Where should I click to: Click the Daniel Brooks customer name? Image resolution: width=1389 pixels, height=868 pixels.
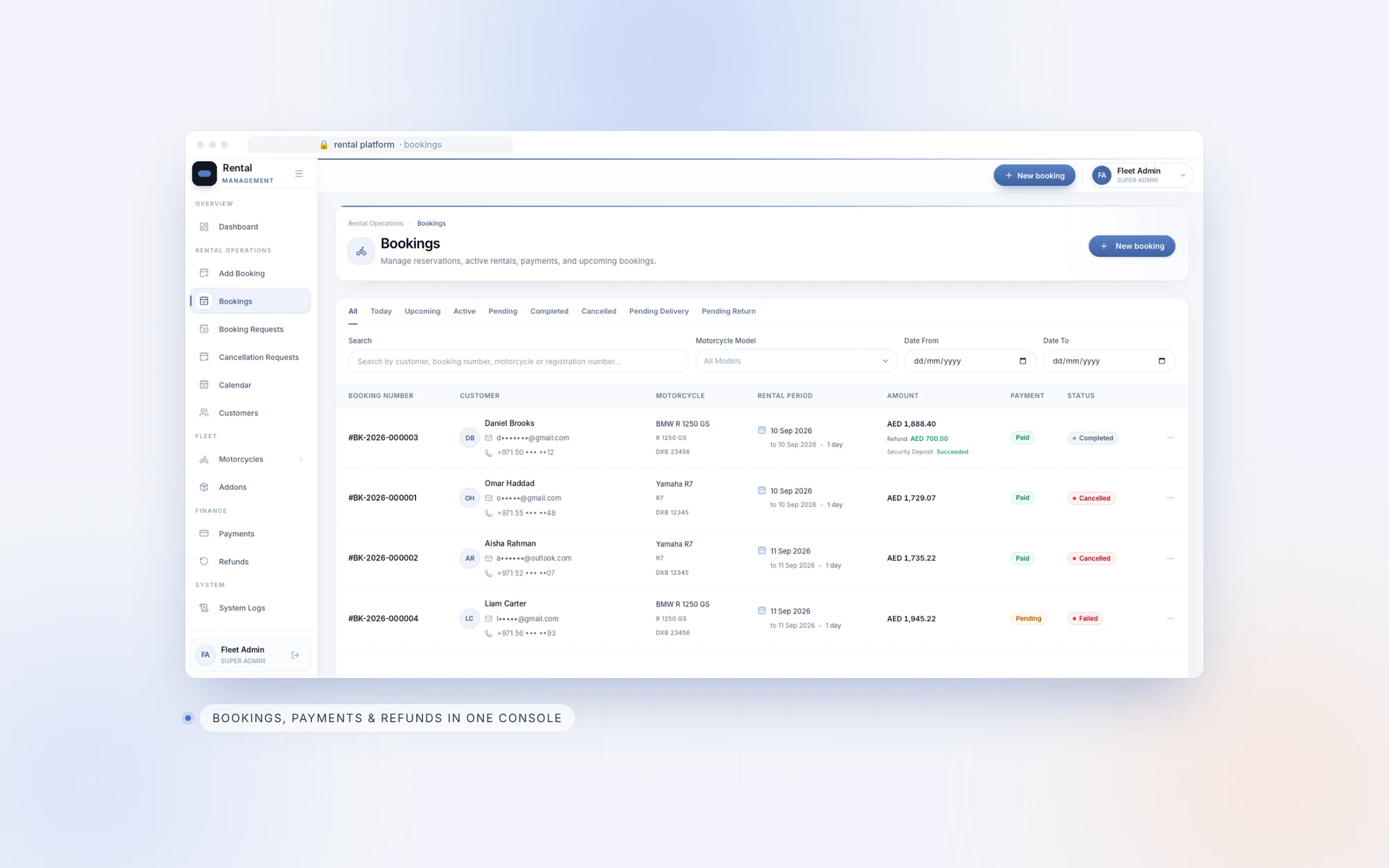coord(510,423)
